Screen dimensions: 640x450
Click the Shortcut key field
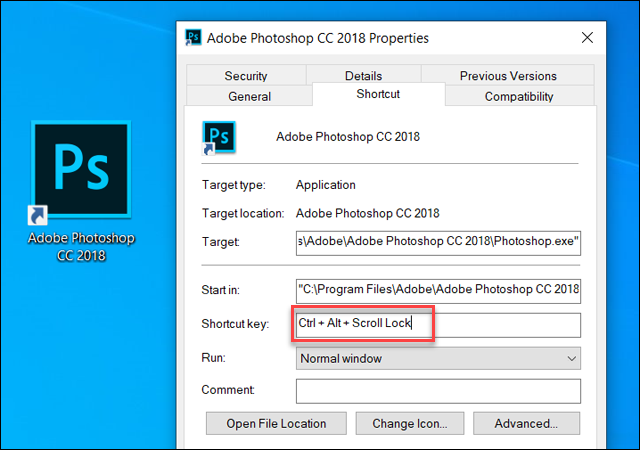point(438,324)
